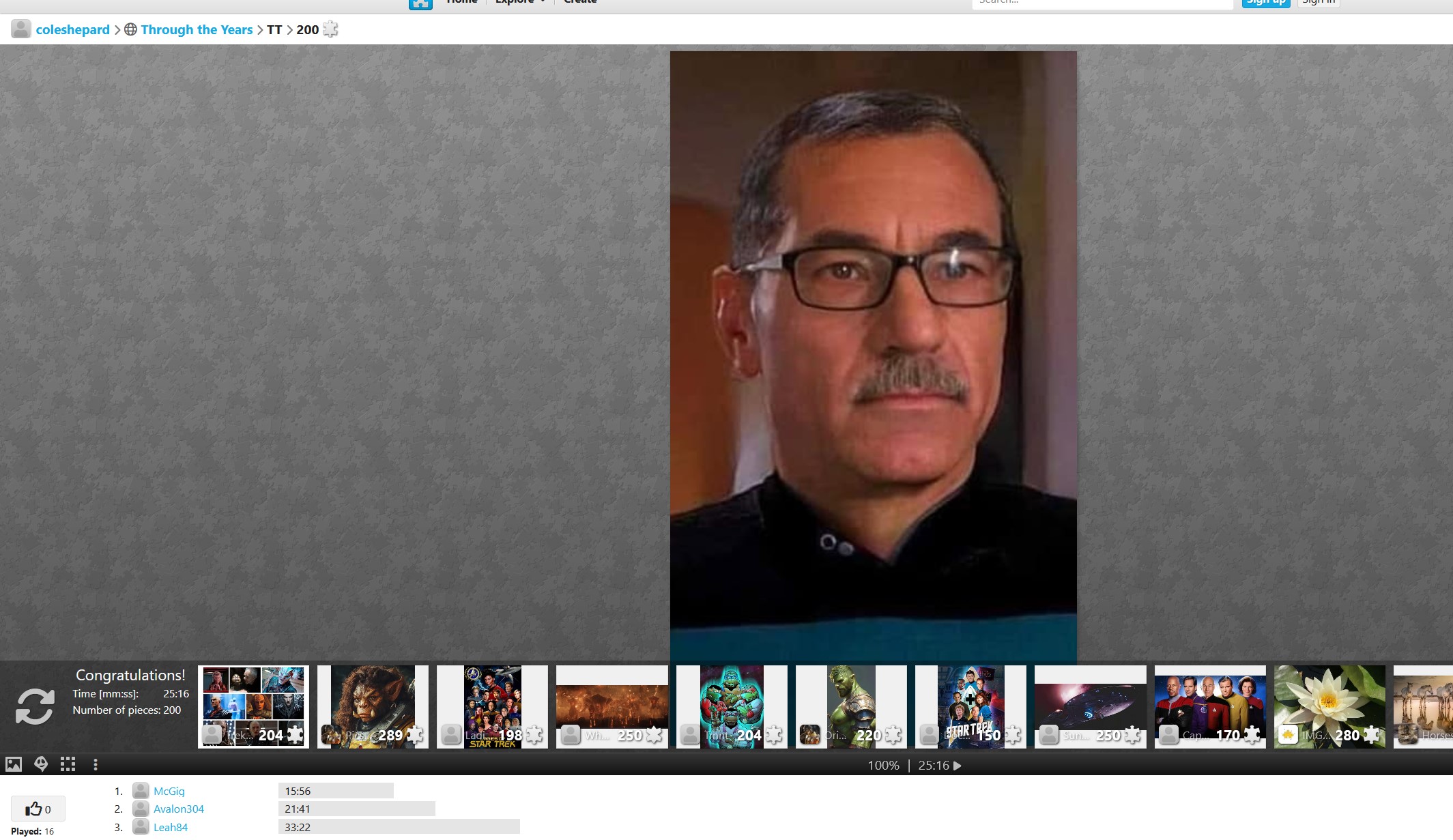
Task: Click author avatar on 204-piece Trek thumbnail
Action: [x=212, y=734]
